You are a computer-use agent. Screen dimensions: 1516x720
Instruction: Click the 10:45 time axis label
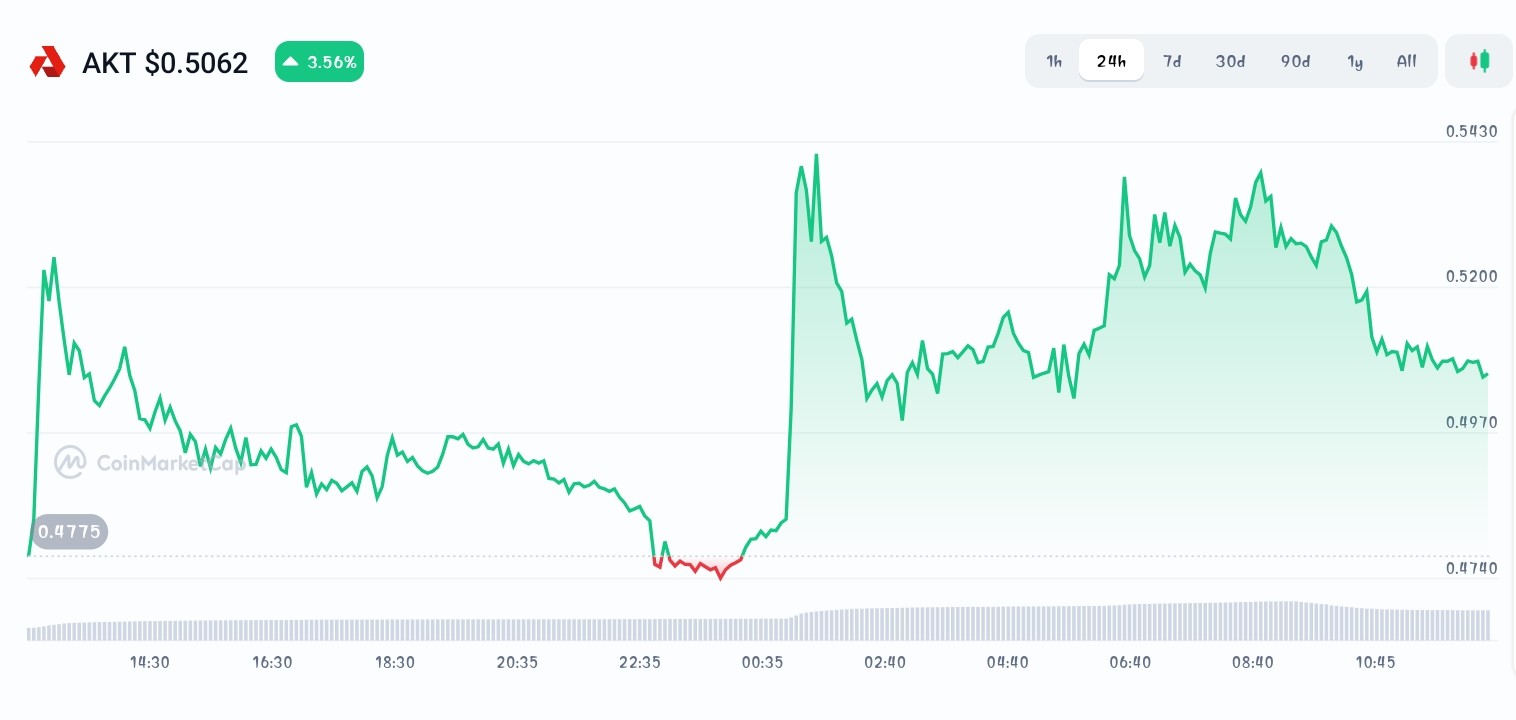[x=1375, y=662]
